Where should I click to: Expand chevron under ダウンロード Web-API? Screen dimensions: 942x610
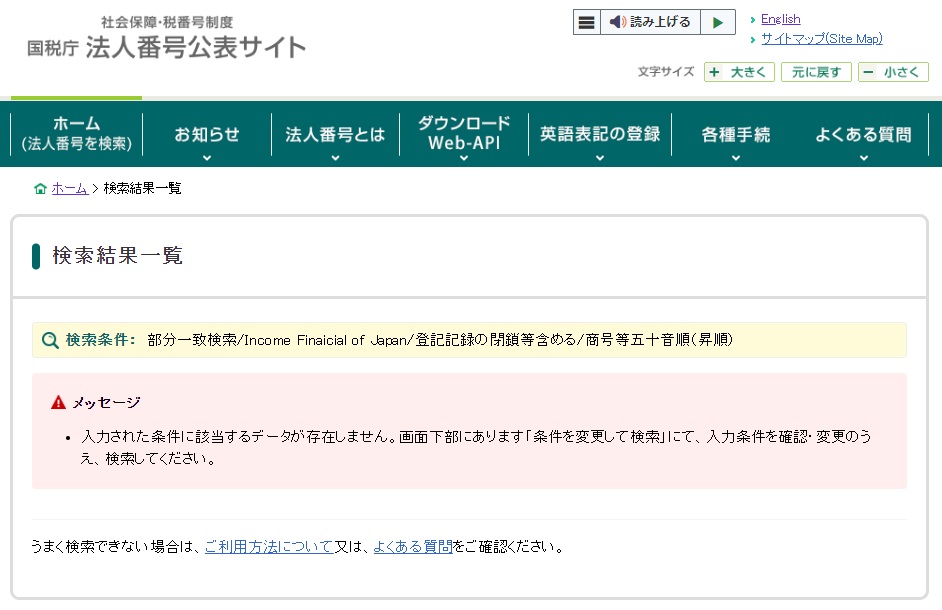(x=464, y=158)
